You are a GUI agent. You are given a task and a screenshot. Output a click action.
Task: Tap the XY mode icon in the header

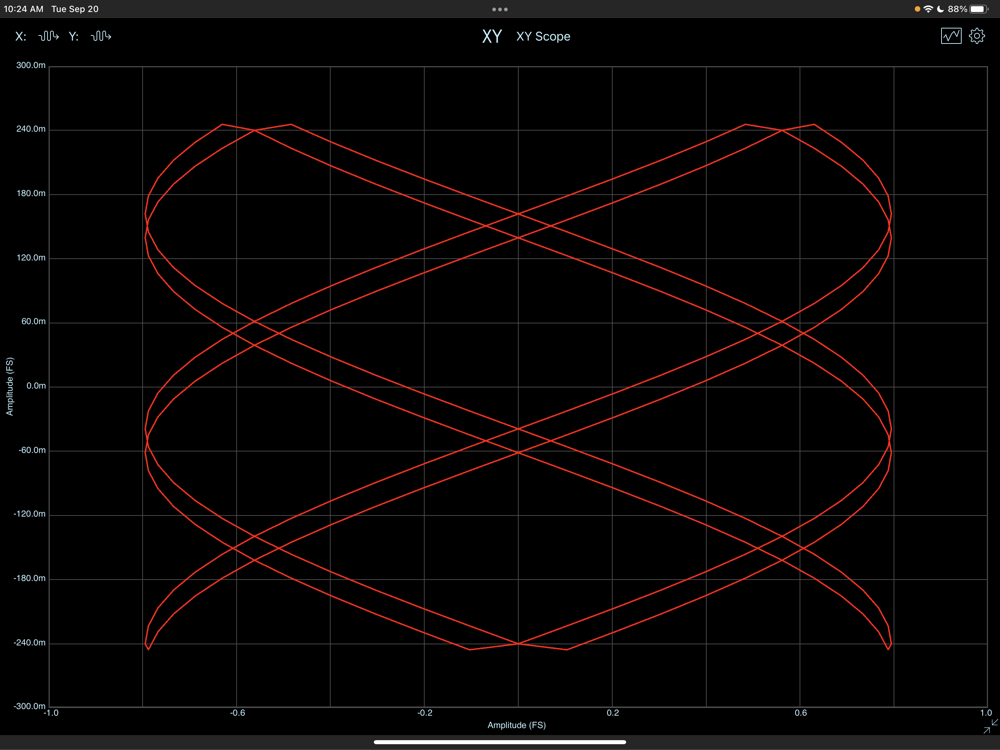click(492, 36)
